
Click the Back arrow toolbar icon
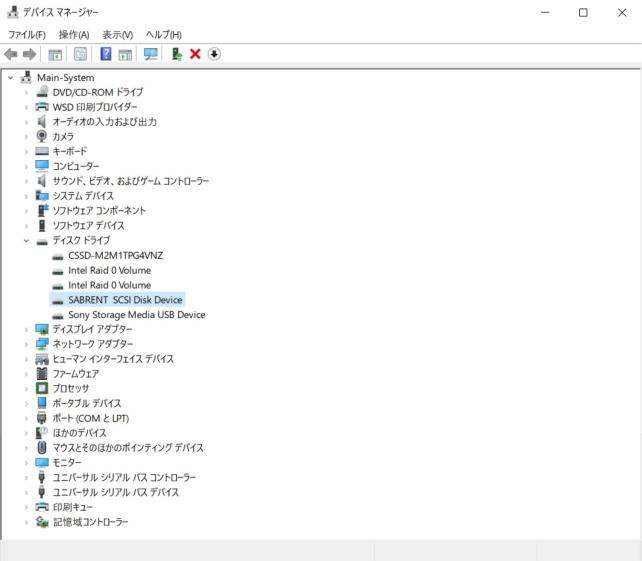(x=10, y=54)
